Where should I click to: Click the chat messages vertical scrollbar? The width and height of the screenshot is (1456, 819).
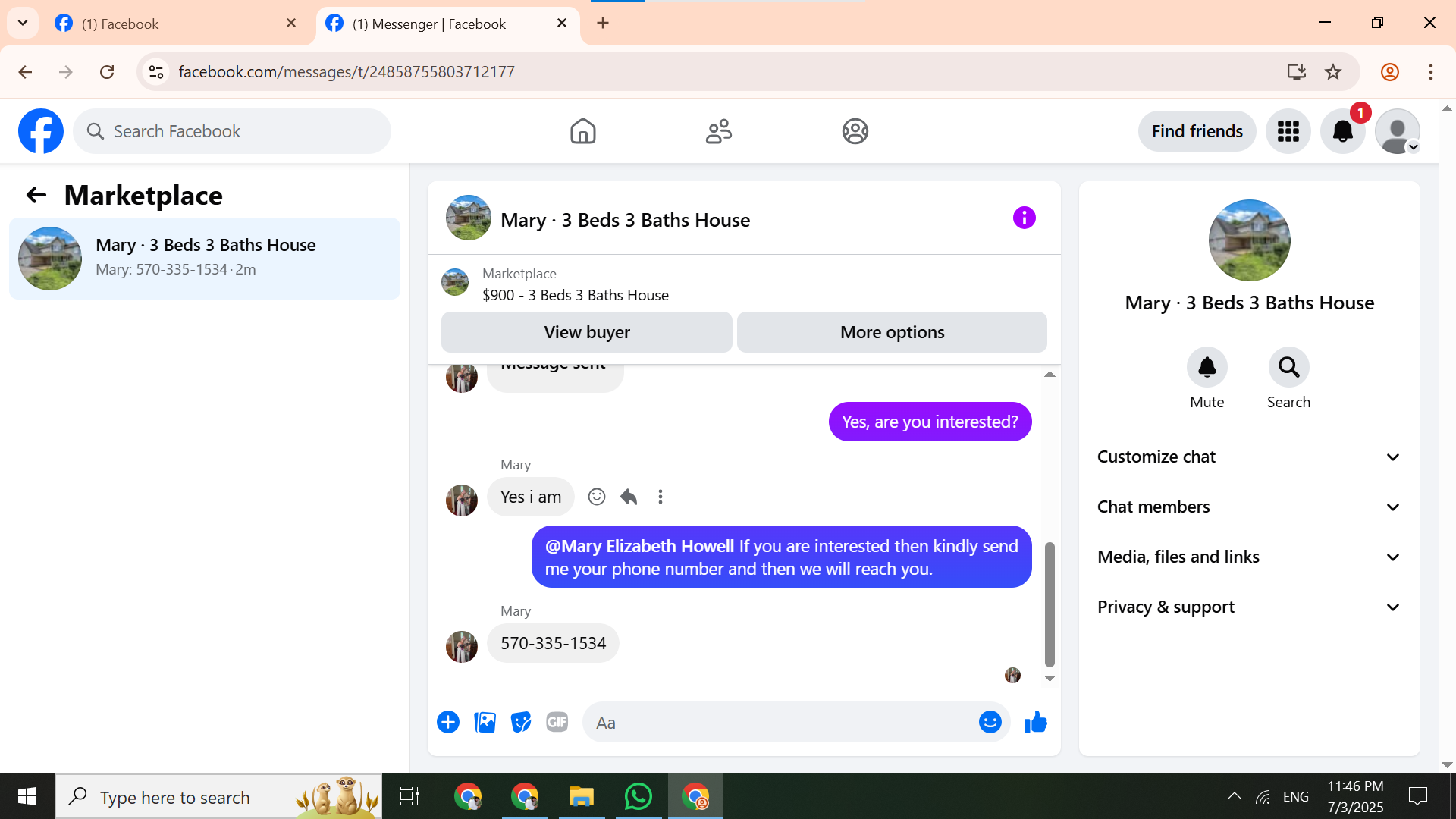[1050, 604]
